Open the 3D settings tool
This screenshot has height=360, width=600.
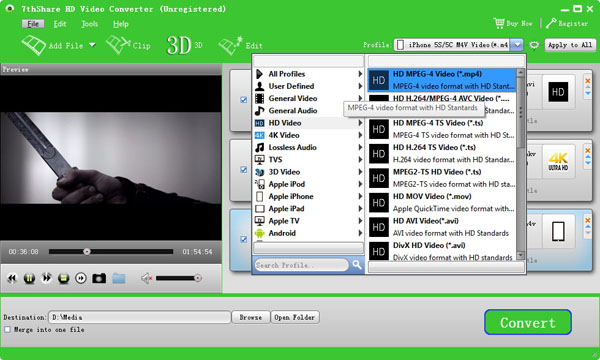pos(179,45)
